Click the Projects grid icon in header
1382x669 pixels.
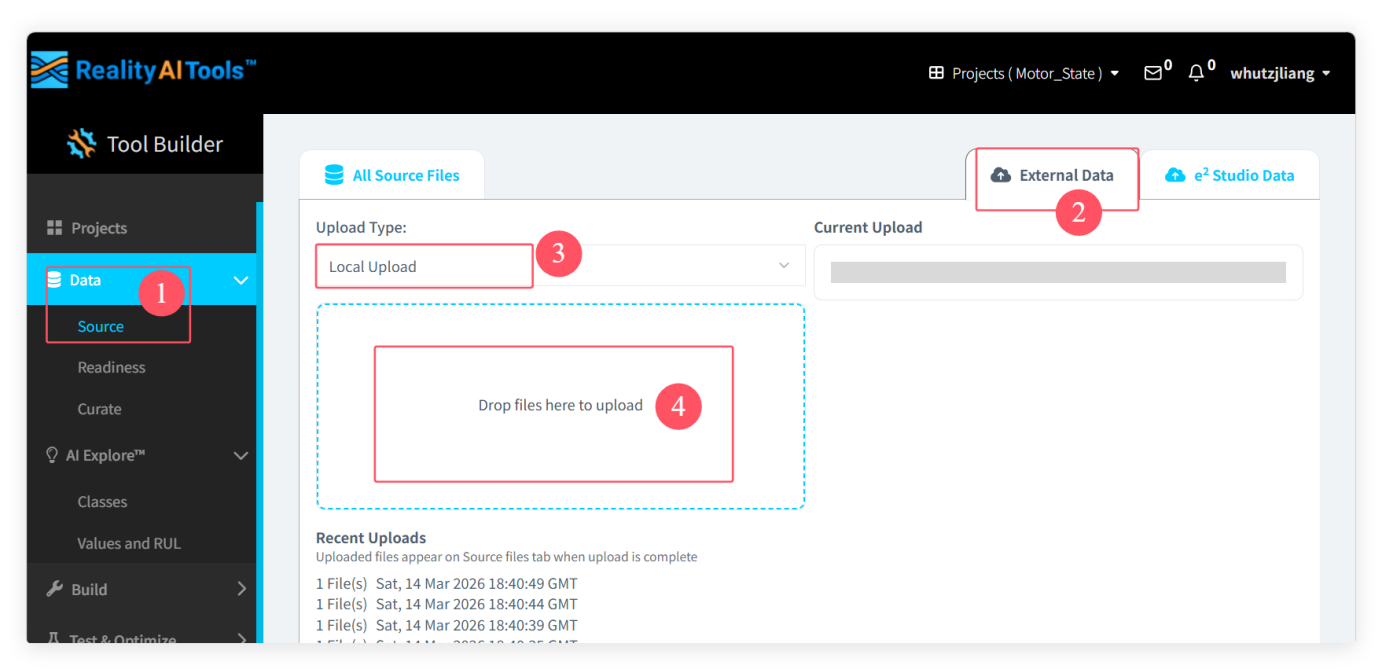point(936,73)
